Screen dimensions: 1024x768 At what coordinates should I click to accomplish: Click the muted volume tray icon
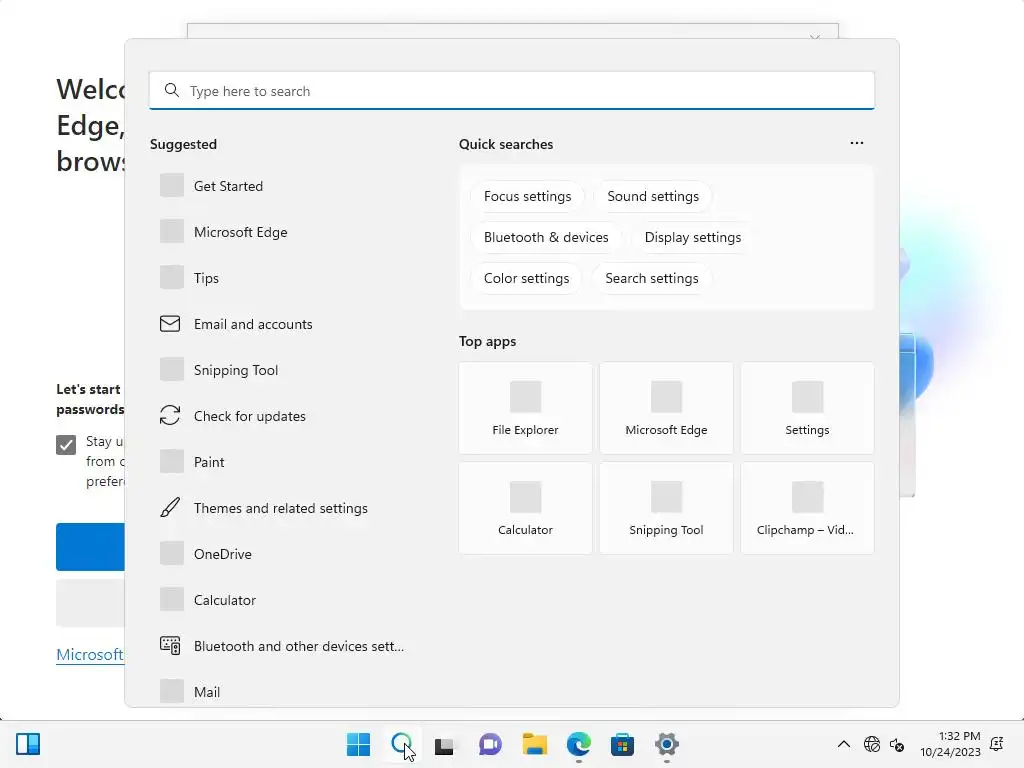(897, 744)
